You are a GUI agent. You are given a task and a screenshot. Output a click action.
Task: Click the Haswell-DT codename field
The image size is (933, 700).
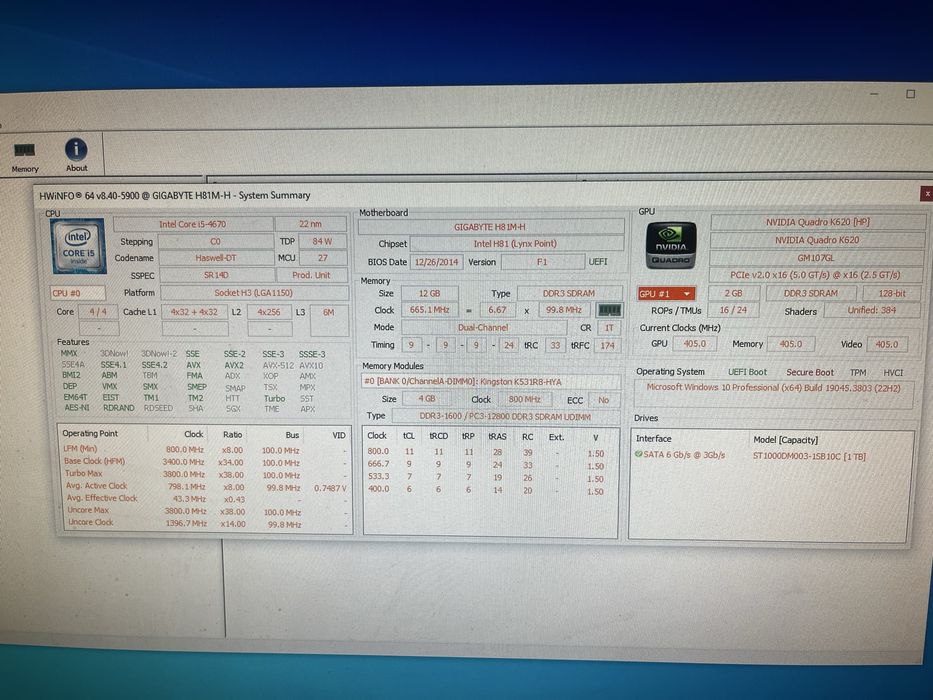point(216,258)
